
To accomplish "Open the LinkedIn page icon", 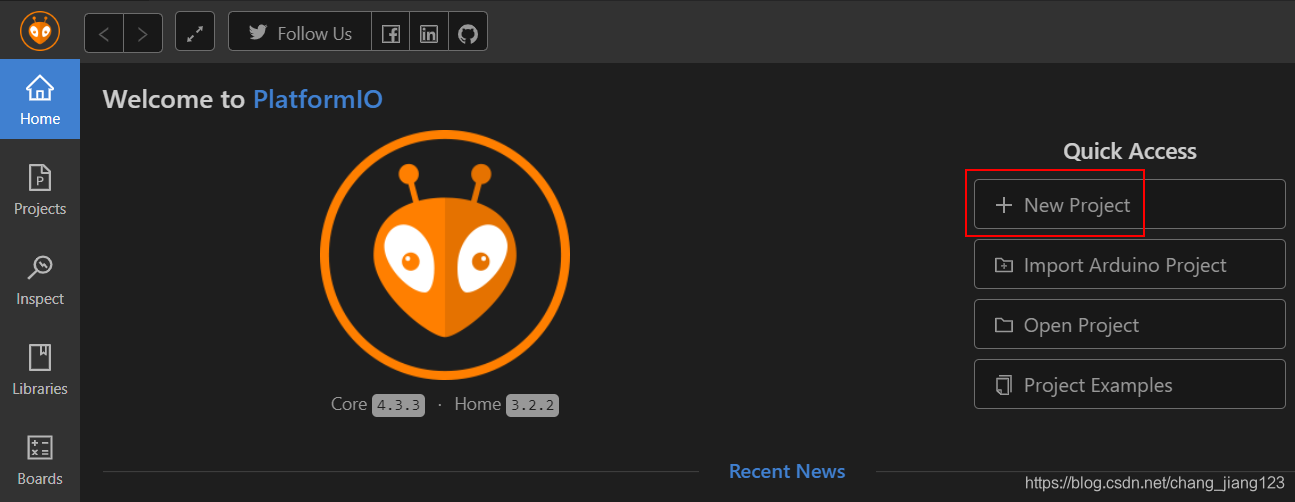I will click(x=429, y=33).
